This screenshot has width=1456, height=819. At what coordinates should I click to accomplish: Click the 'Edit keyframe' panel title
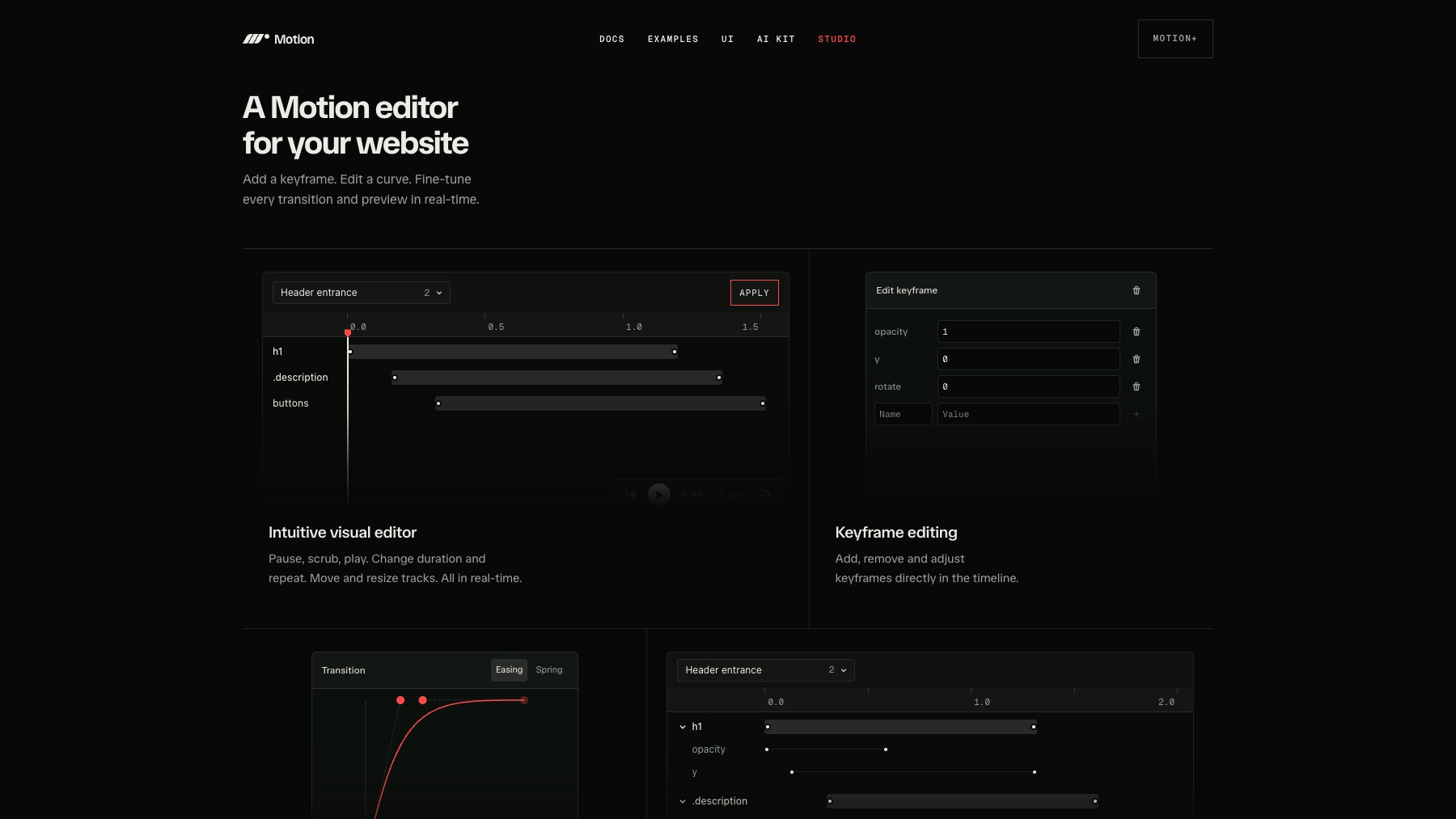tap(907, 290)
